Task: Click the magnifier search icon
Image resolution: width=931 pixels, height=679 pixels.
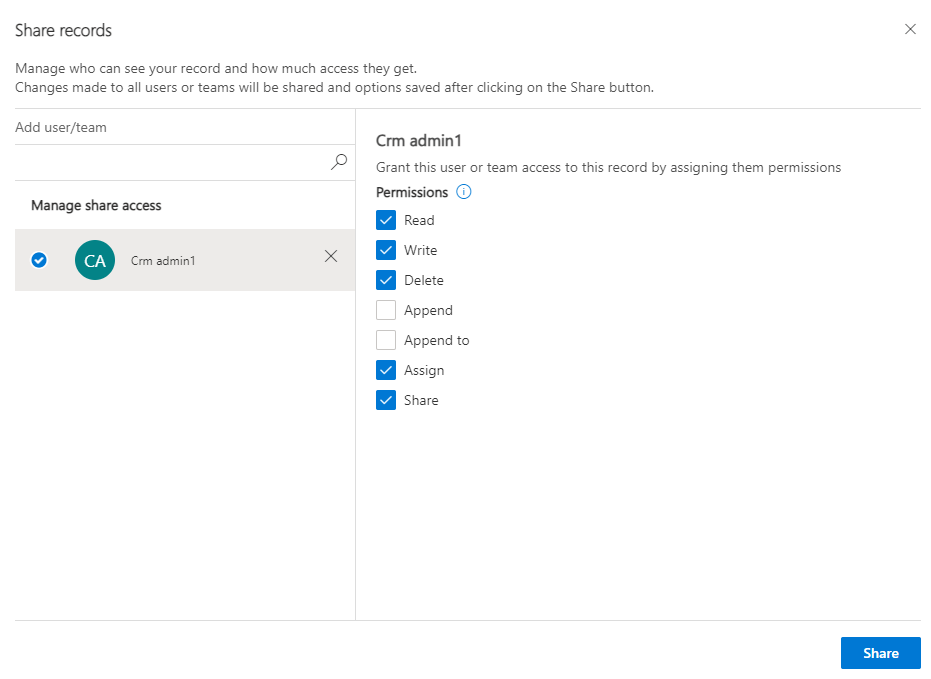Action: [x=339, y=161]
